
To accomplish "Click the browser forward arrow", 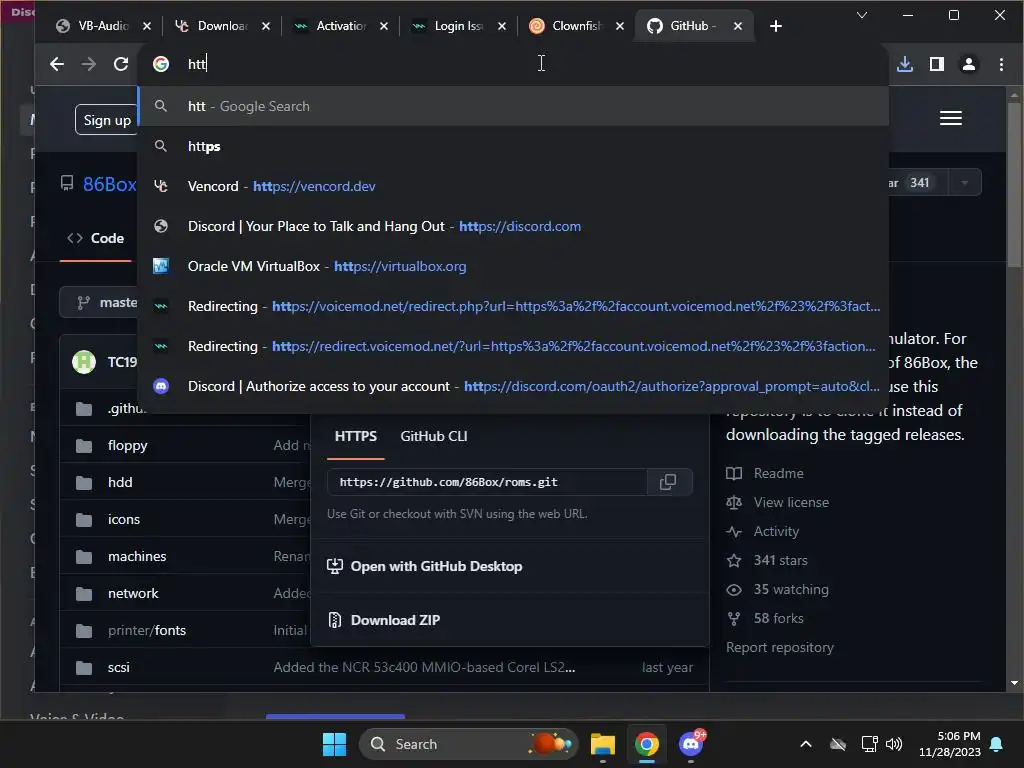I will tap(88, 64).
